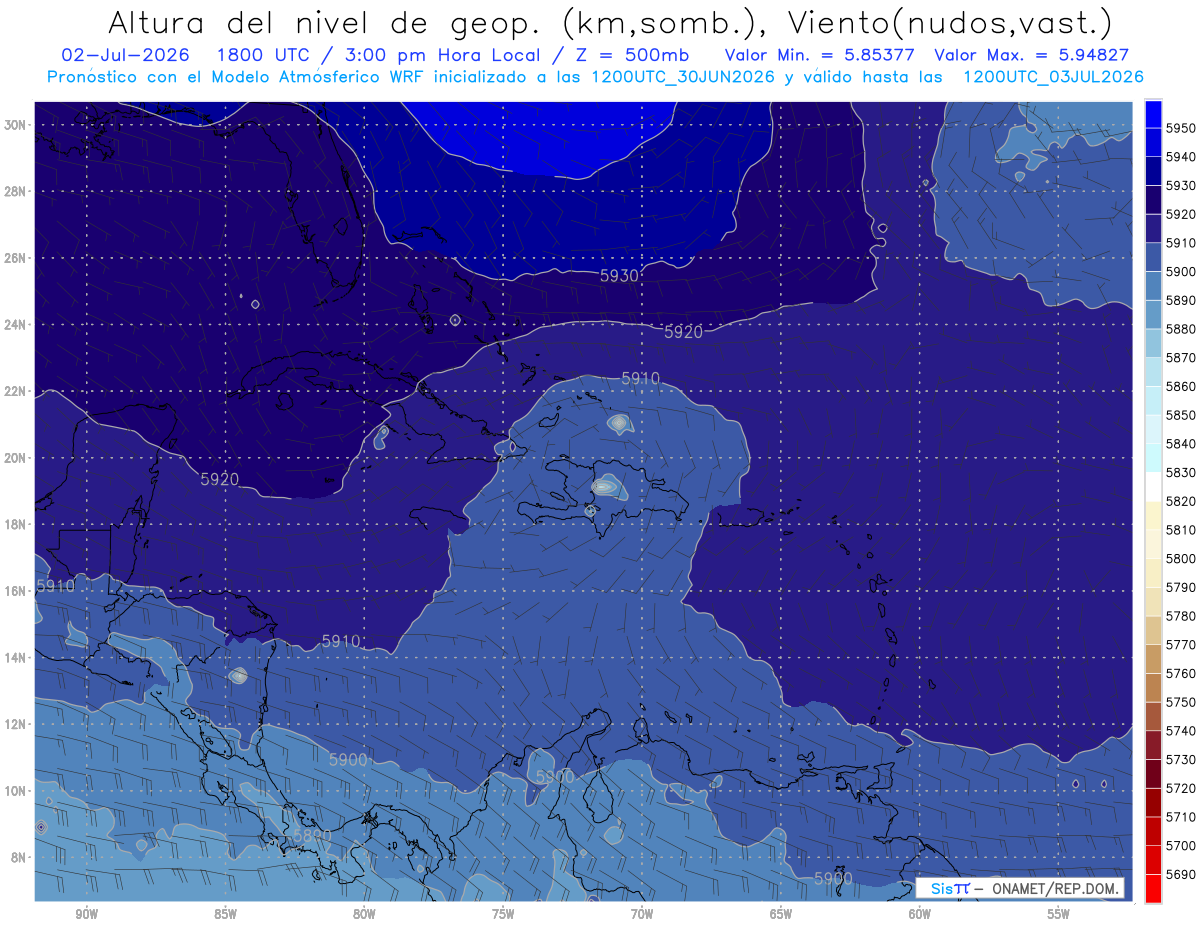This screenshot has width=1200, height=927.
Task: Click the 80W longitude axis label
Action: (x=364, y=914)
